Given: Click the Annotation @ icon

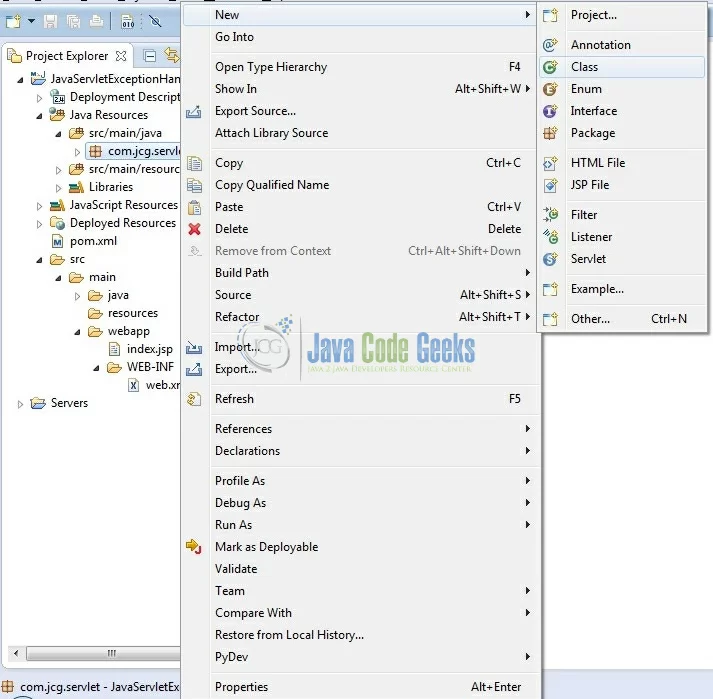Looking at the screenshot, I should [550, 45].
